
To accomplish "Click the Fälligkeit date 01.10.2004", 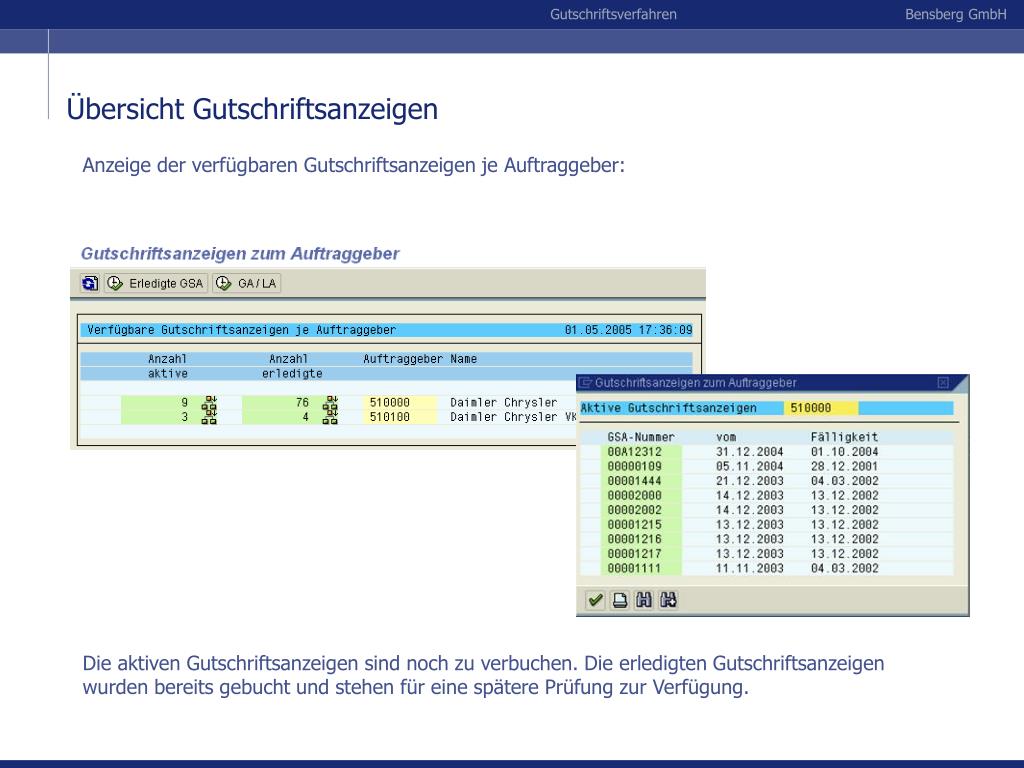I will tap(844, 451).
